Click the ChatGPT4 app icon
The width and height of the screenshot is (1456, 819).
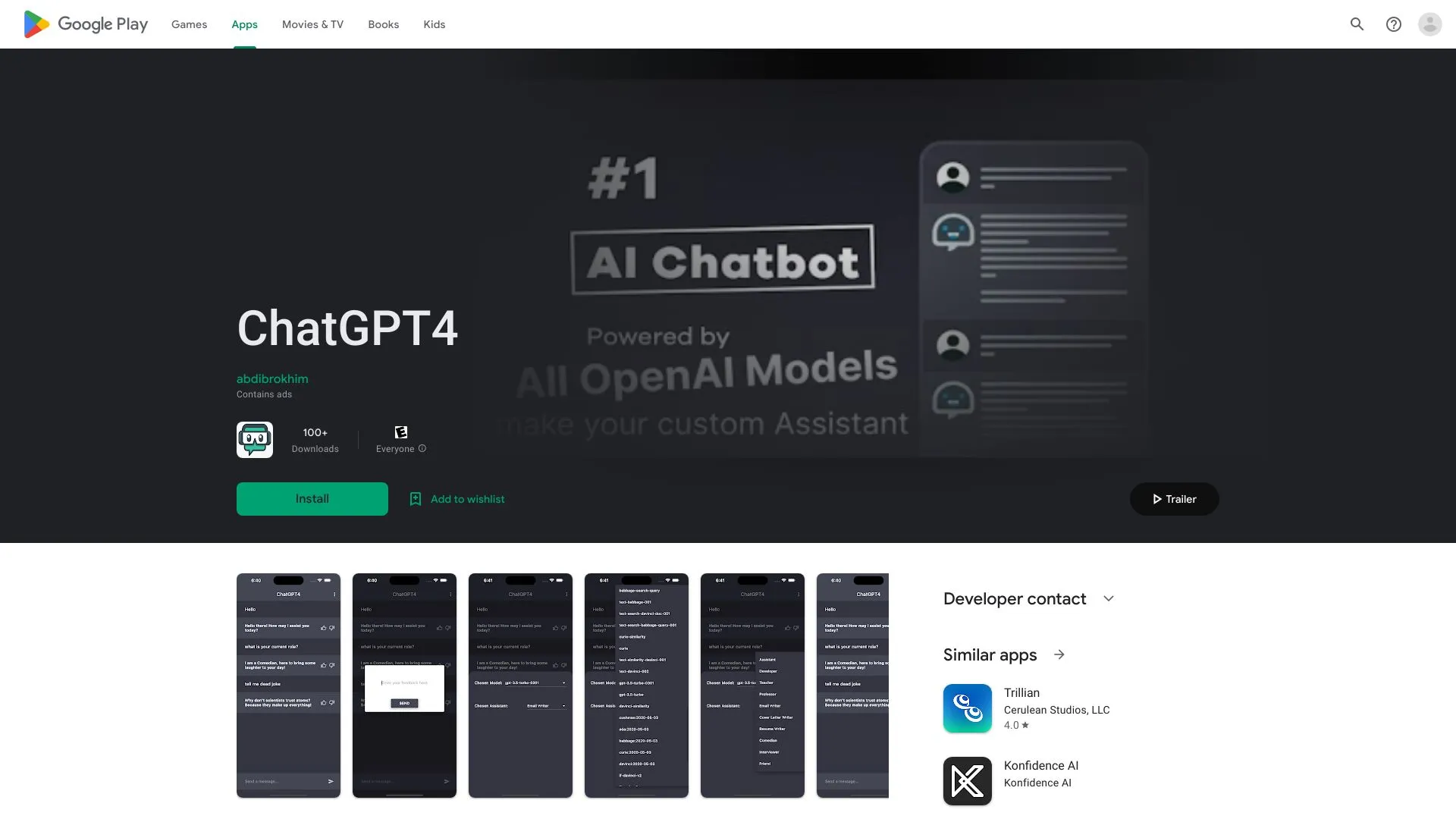click(255, 440)
